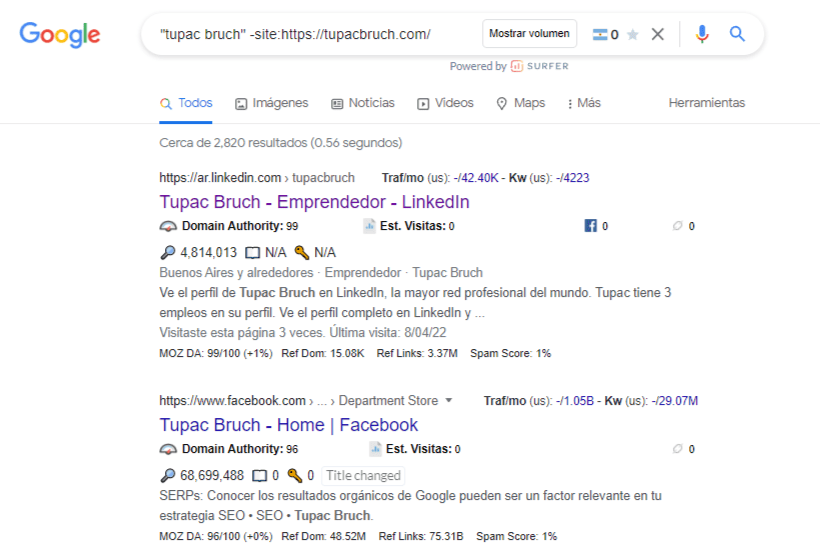
Task: Open Tupac Bruch - Home | Facebook result
Action: 289,425
